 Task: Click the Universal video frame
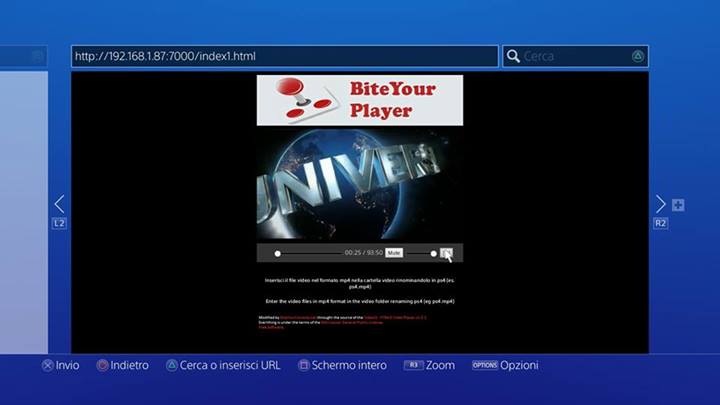tap(360, 184)
